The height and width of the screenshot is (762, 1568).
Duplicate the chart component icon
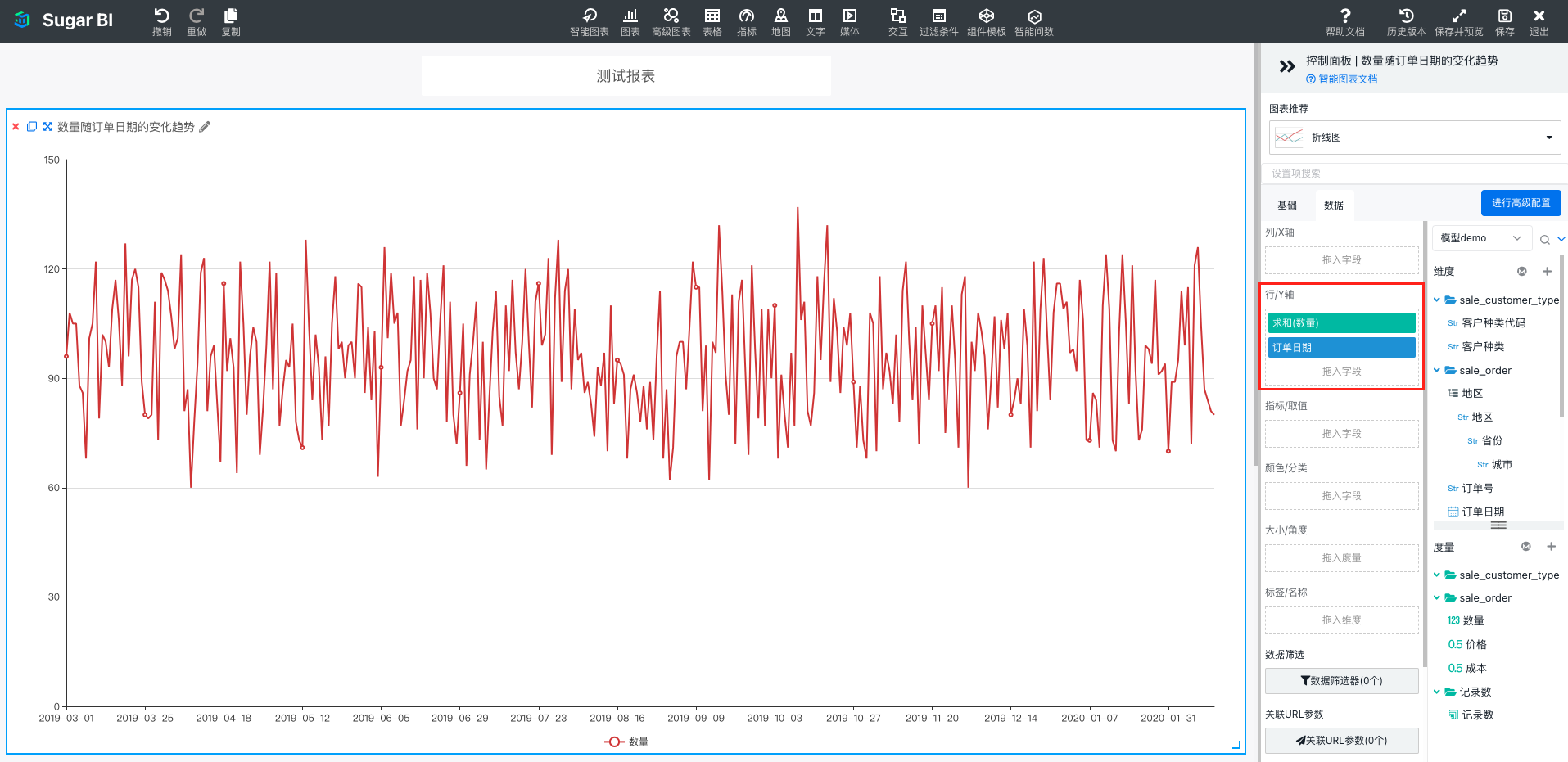point(32,127)
